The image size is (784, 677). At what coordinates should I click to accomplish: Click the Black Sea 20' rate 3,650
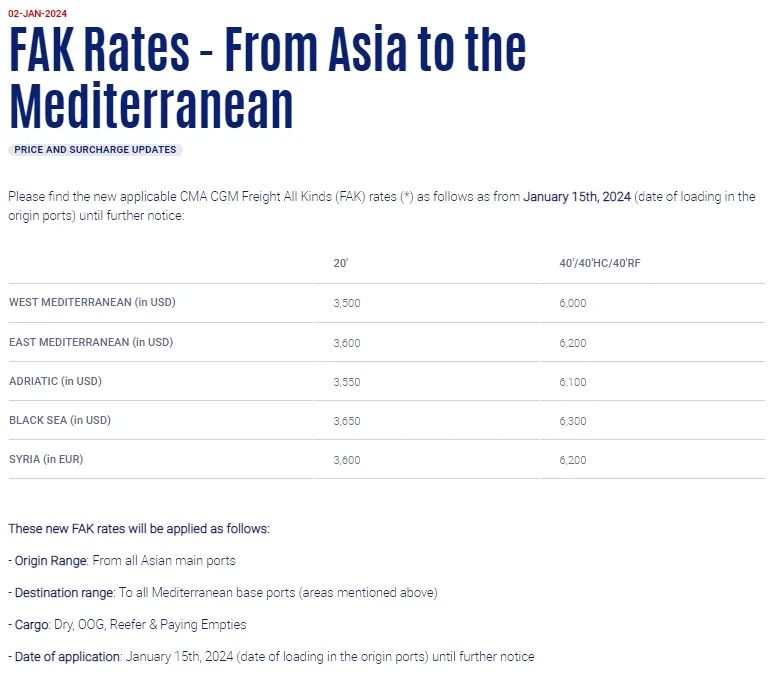pyautogui.click(x=347, y=421)
